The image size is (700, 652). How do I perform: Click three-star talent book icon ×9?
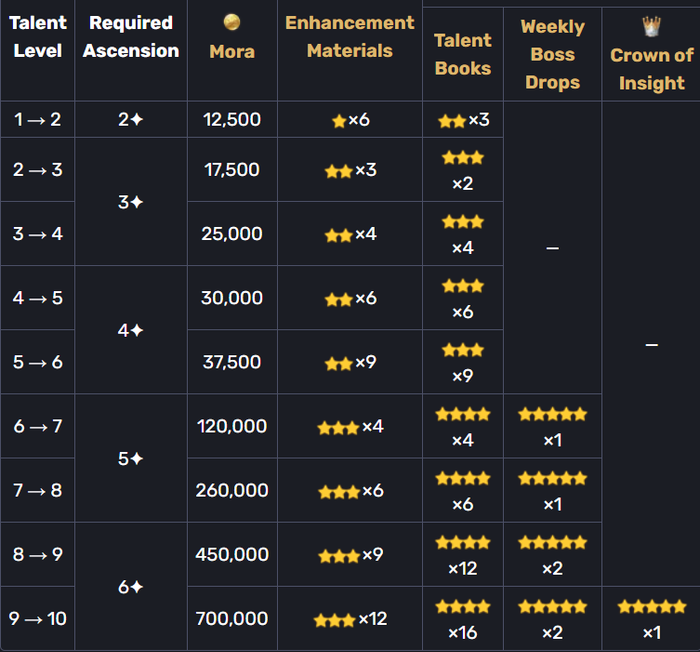[462, 350]
